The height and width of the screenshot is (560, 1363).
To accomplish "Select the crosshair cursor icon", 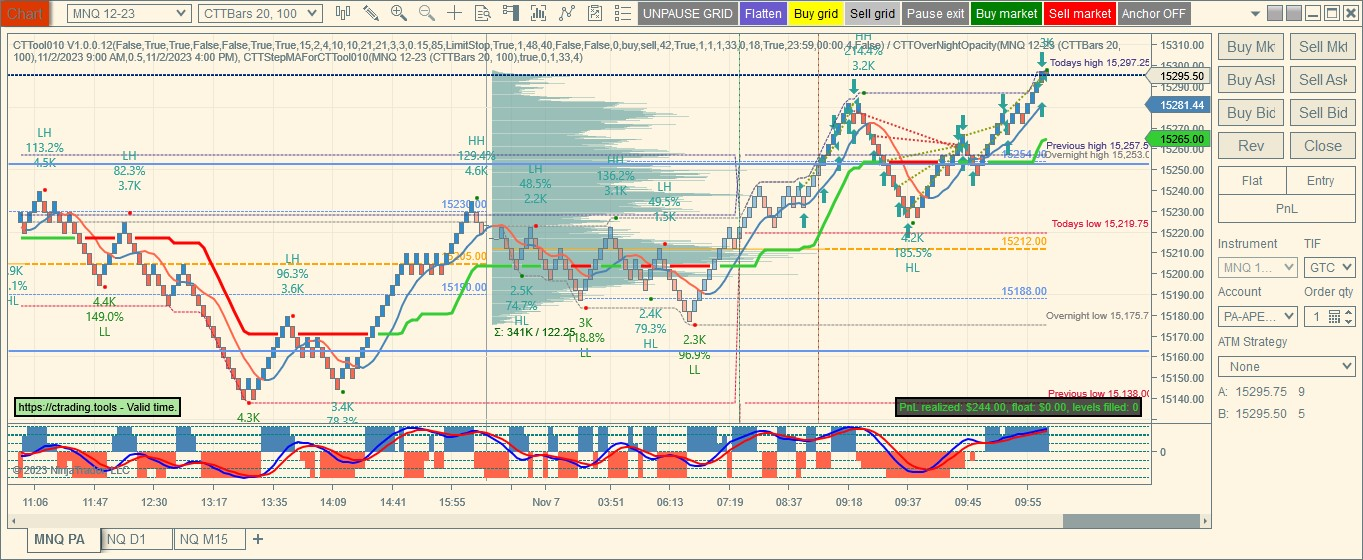I will pos(455,13).
